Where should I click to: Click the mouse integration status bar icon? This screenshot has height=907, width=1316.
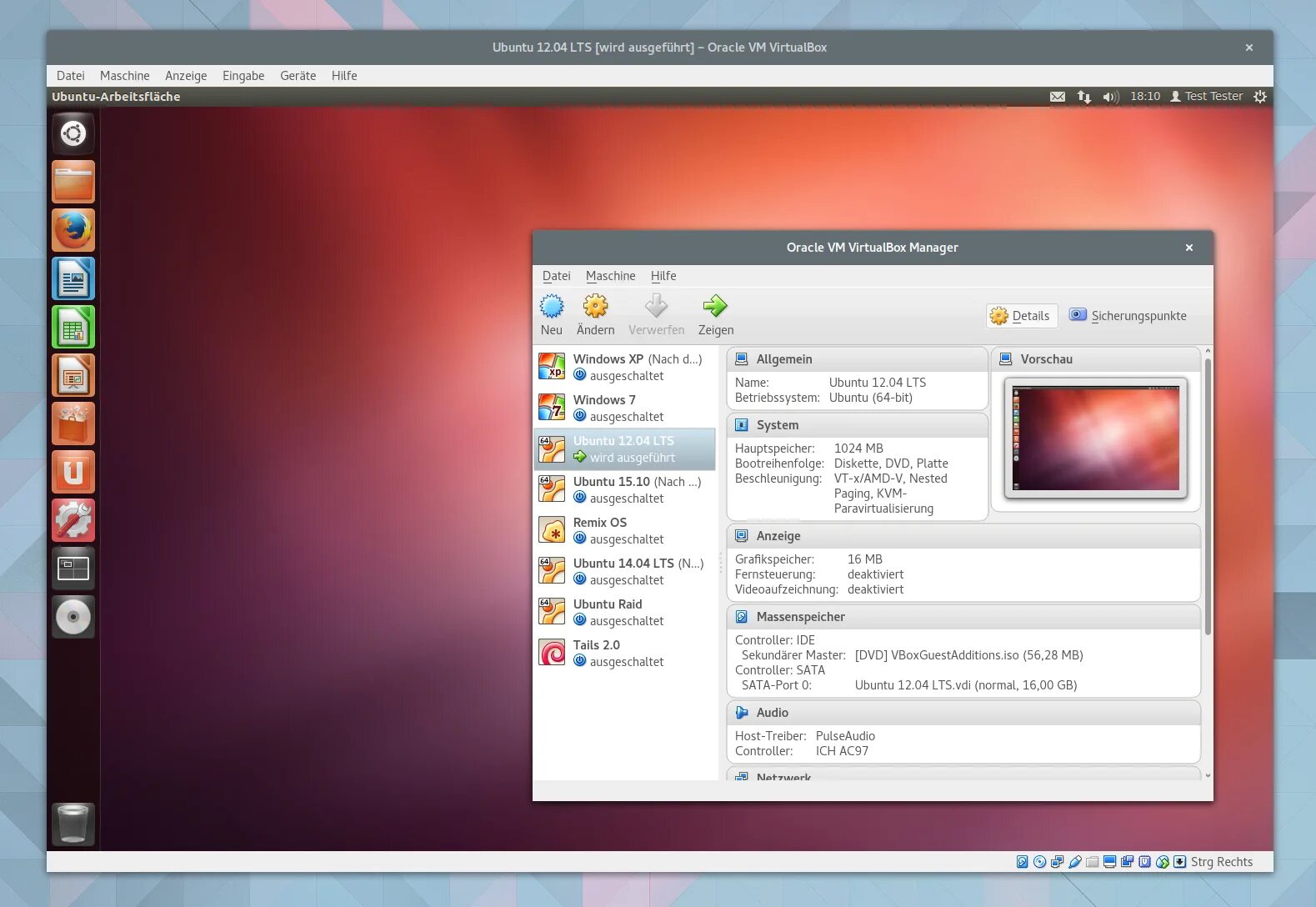pos(1162,862)
